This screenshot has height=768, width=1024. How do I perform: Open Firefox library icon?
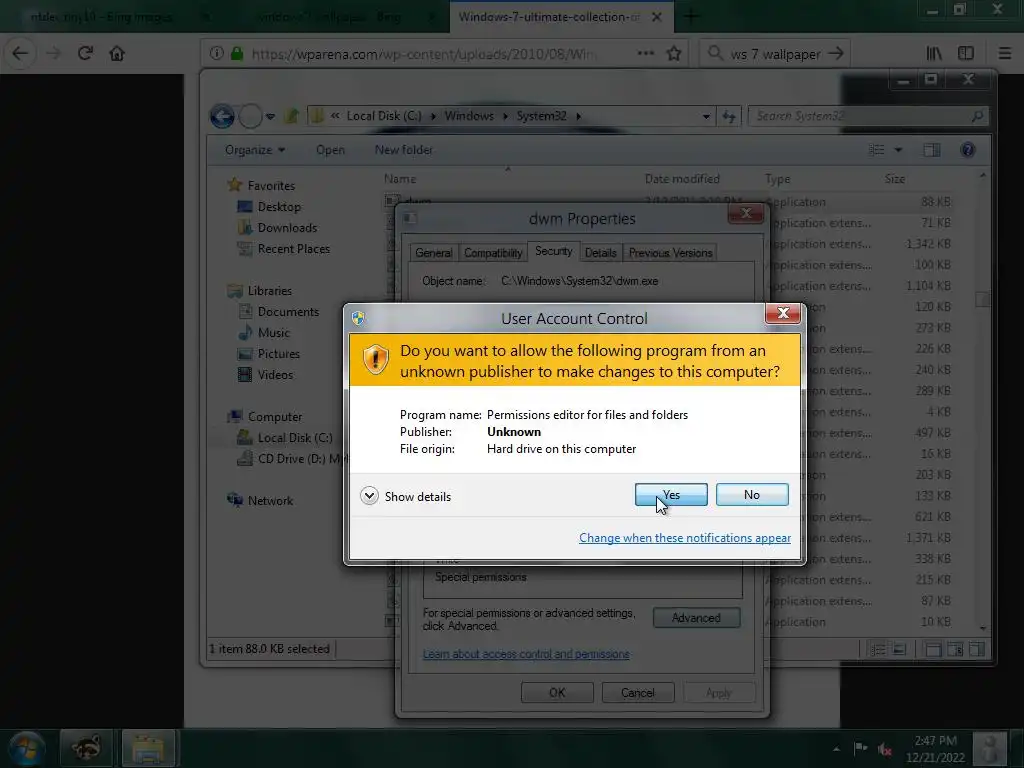tap(934, 54)
